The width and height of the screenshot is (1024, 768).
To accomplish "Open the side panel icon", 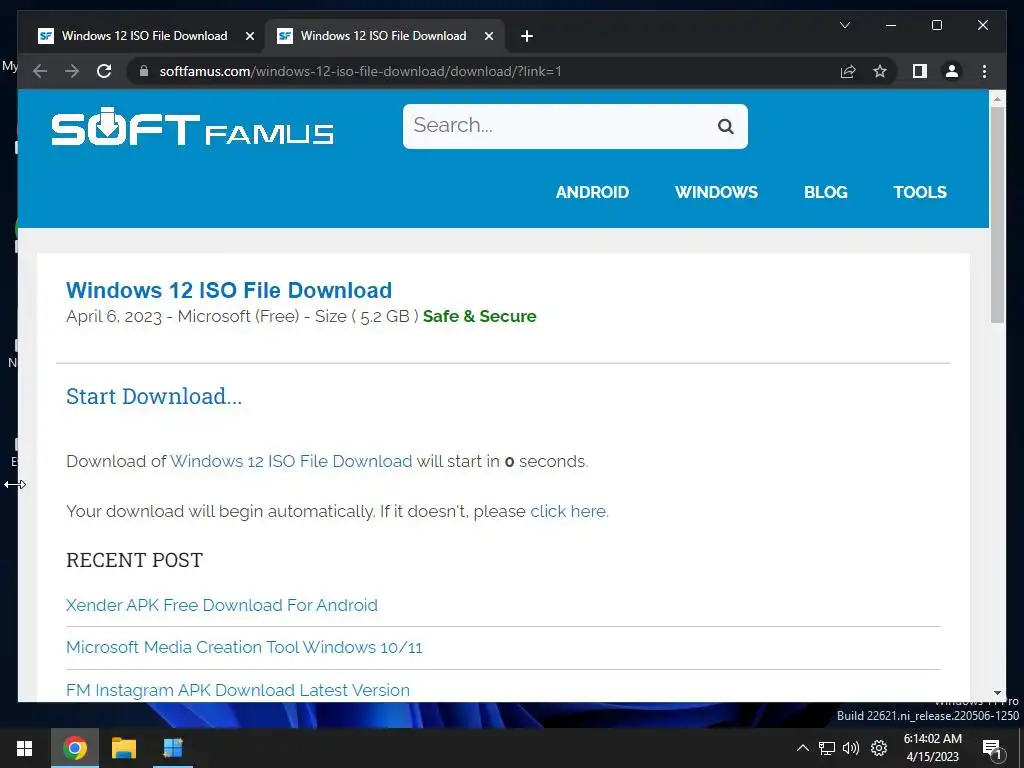I will coord(920,71).
